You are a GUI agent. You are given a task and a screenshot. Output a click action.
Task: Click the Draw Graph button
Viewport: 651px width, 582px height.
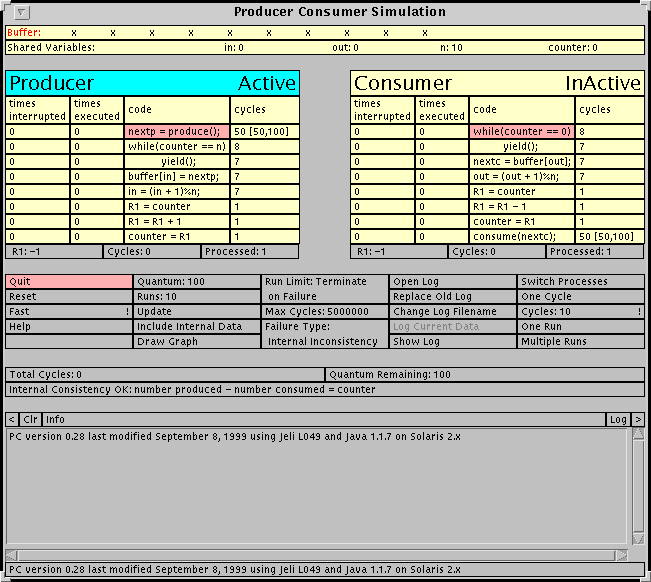pyautogui.click(x=196, y=342)
